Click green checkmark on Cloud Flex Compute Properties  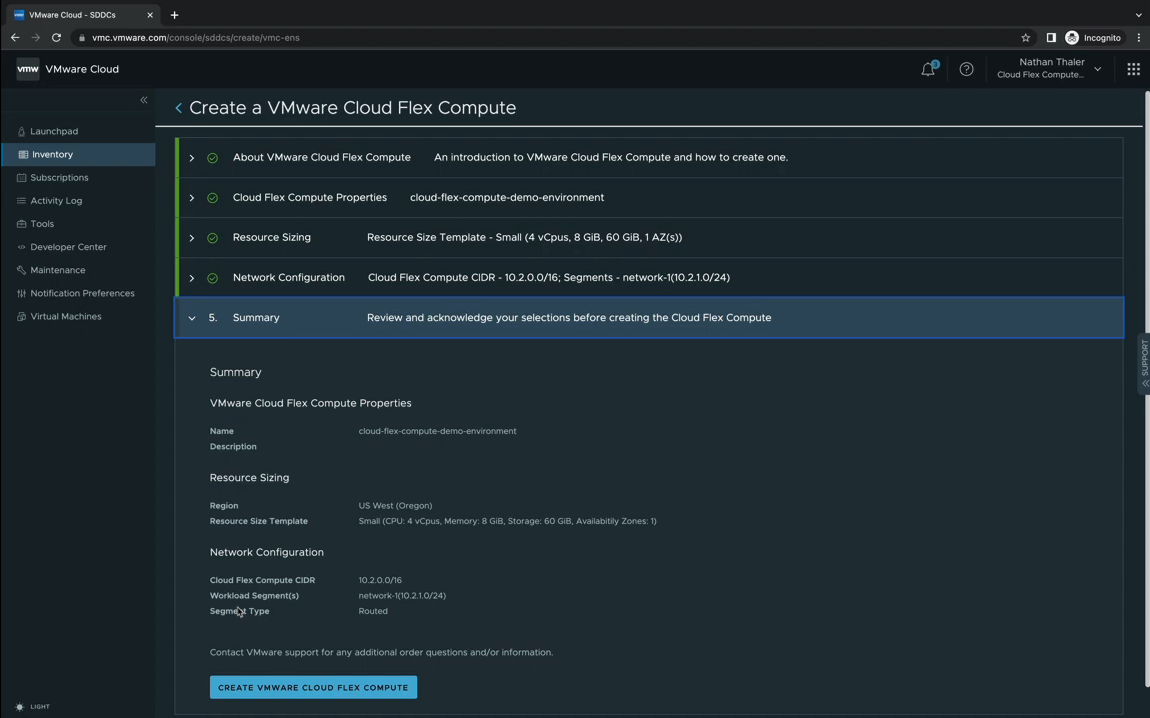pos(212,198)
